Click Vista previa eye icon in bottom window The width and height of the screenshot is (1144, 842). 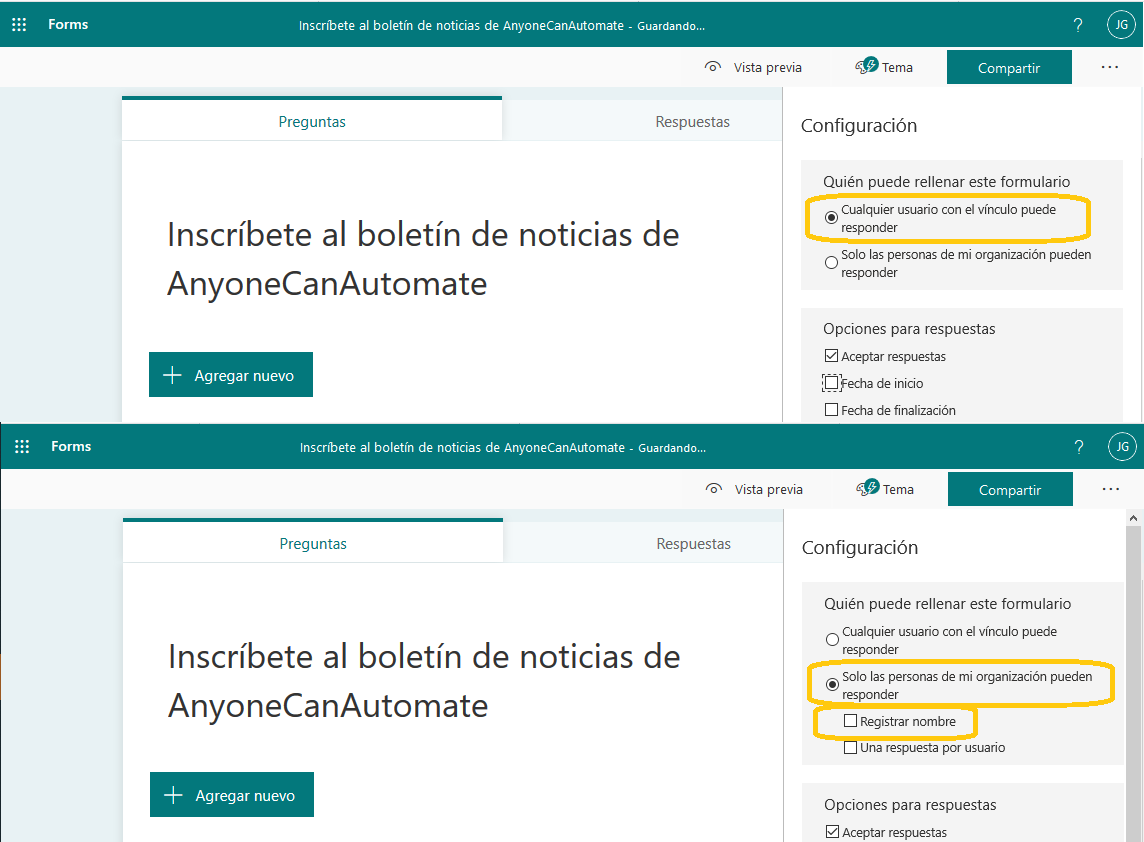pyautogui.click(x=714, y=489)
